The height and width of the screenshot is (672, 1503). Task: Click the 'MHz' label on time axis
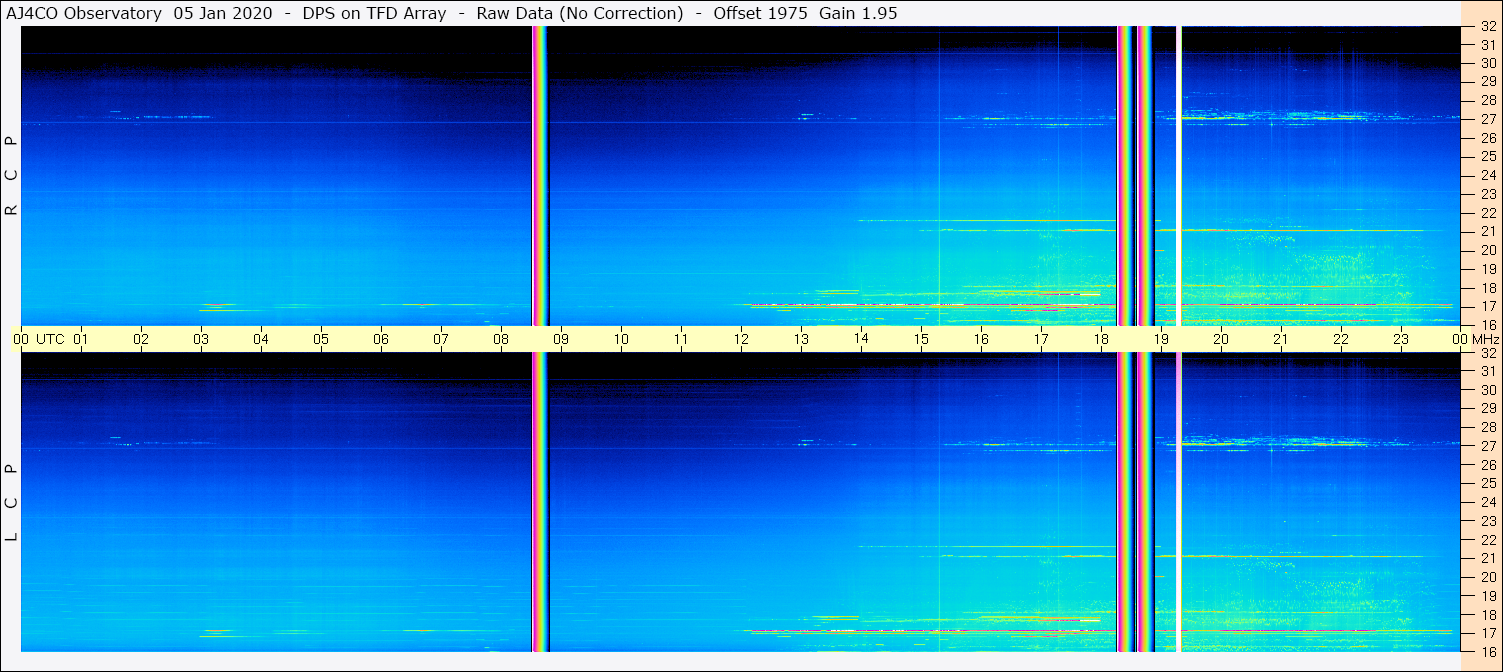pos(1485,339)
